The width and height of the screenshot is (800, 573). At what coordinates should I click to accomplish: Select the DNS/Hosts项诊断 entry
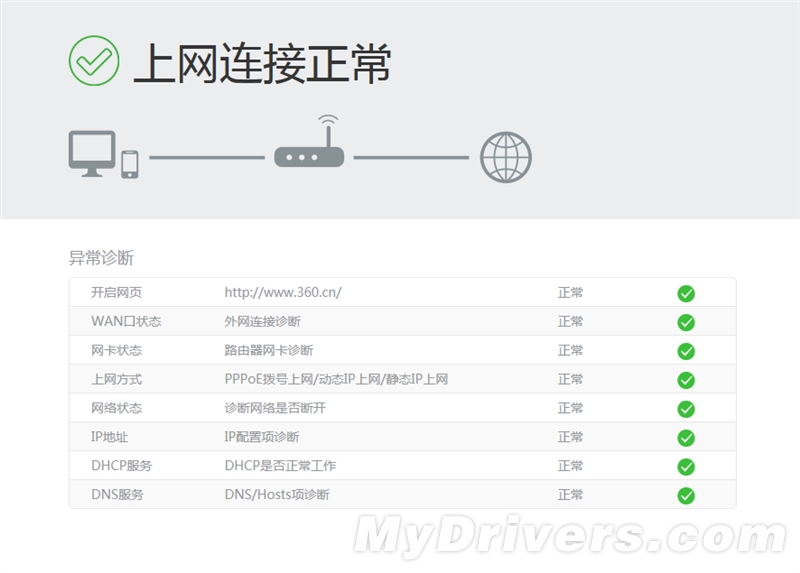click(x=277, y=495)
